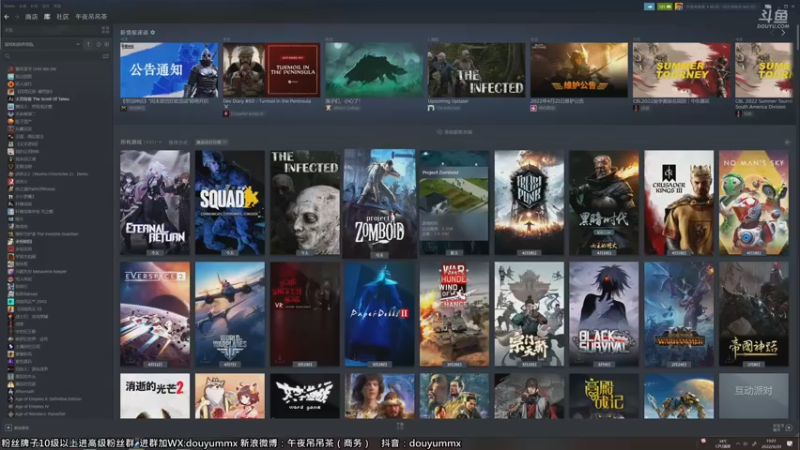This screenshot has width=800, height=450.
Task: Open Everspace 2 game cover
Action: coord(155,314)
